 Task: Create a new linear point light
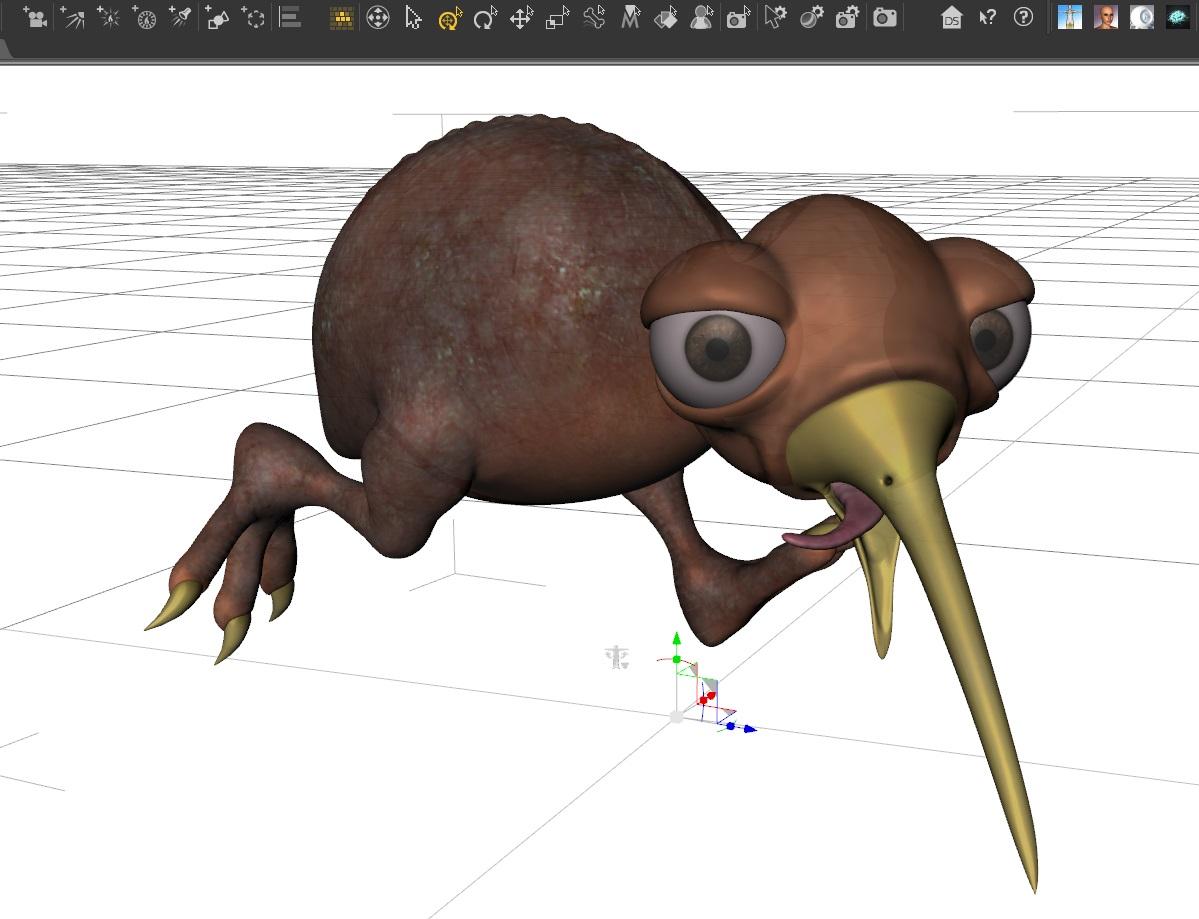point(144,17)
